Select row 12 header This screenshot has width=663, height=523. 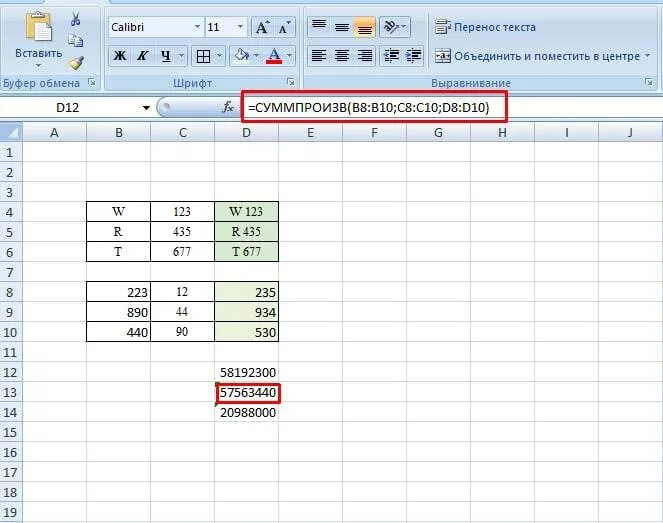(11, 372)
